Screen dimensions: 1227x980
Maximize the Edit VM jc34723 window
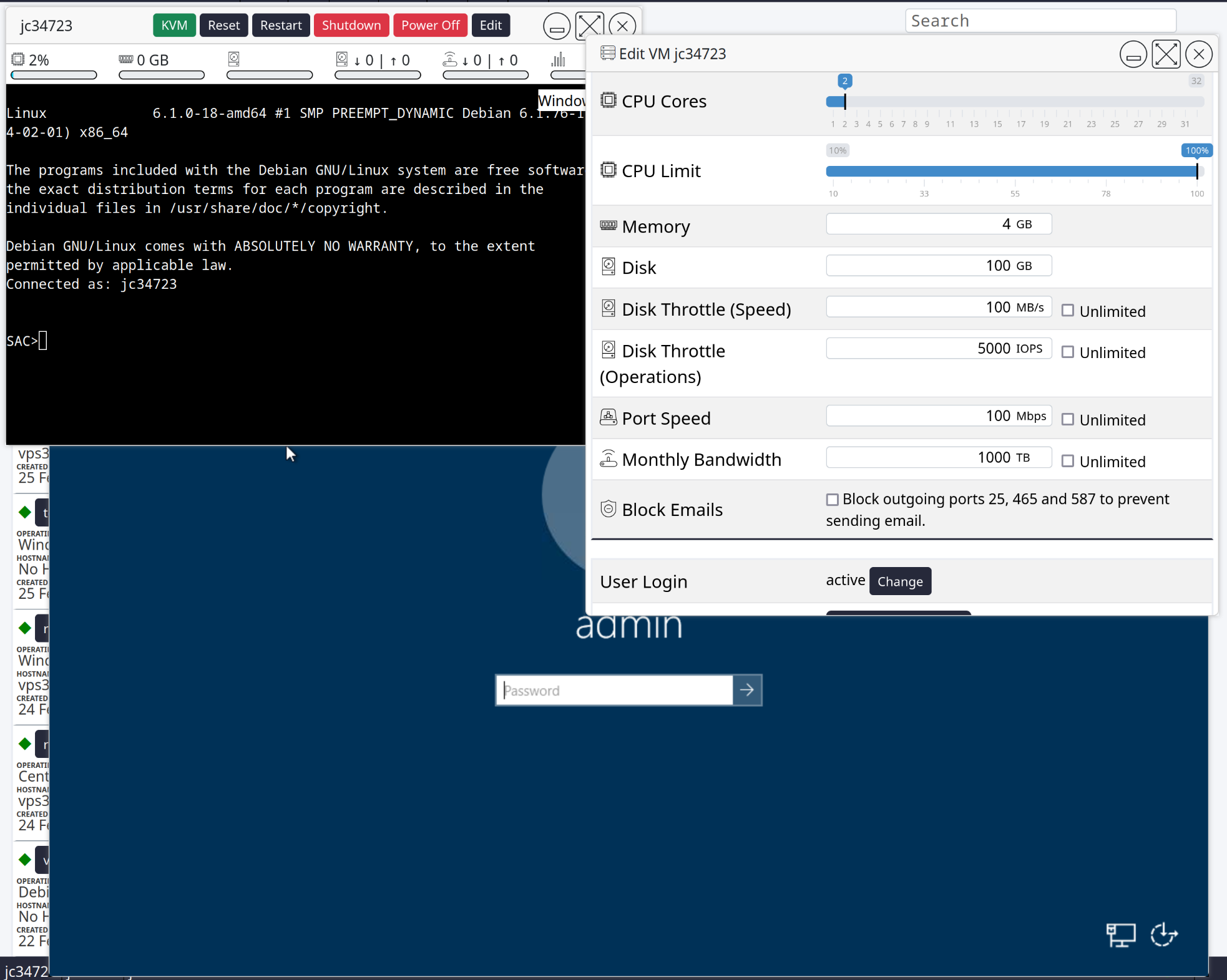[1166, 54]
